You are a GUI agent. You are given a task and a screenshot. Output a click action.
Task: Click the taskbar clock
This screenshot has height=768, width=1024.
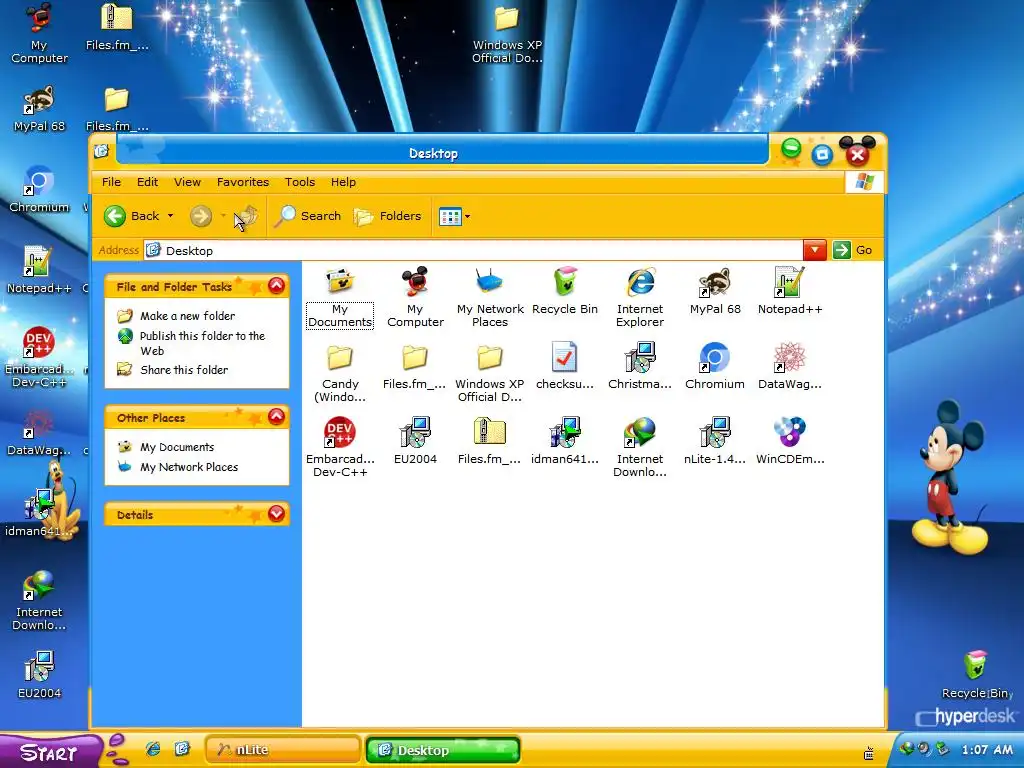point(987,750)
